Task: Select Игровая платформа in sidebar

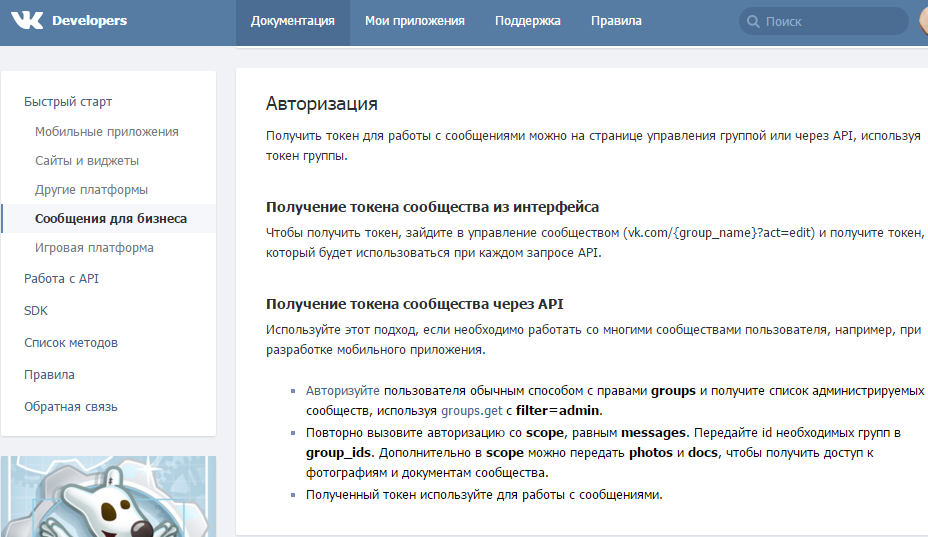Action: point(94,248)
